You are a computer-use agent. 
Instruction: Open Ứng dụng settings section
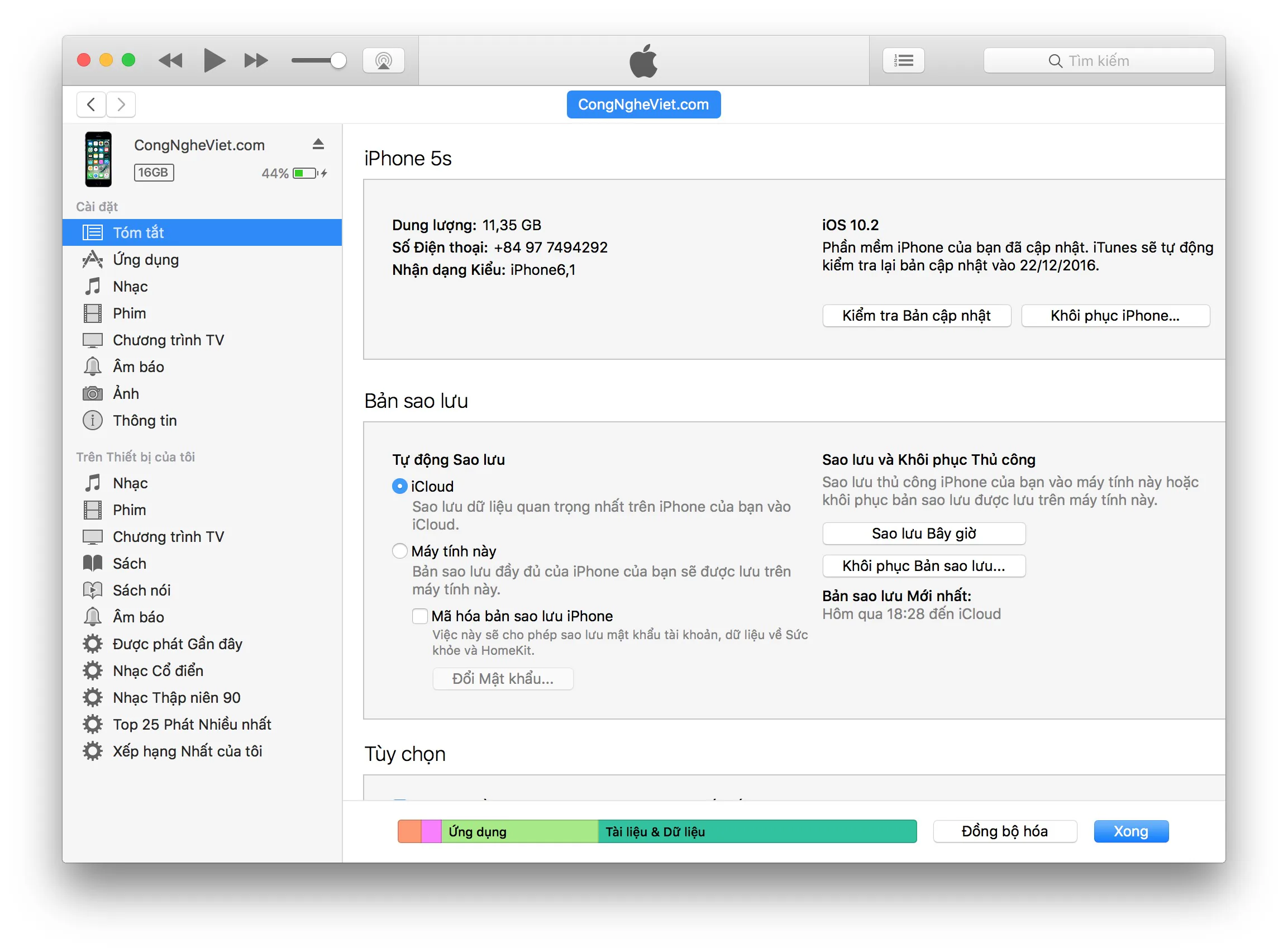202,259
